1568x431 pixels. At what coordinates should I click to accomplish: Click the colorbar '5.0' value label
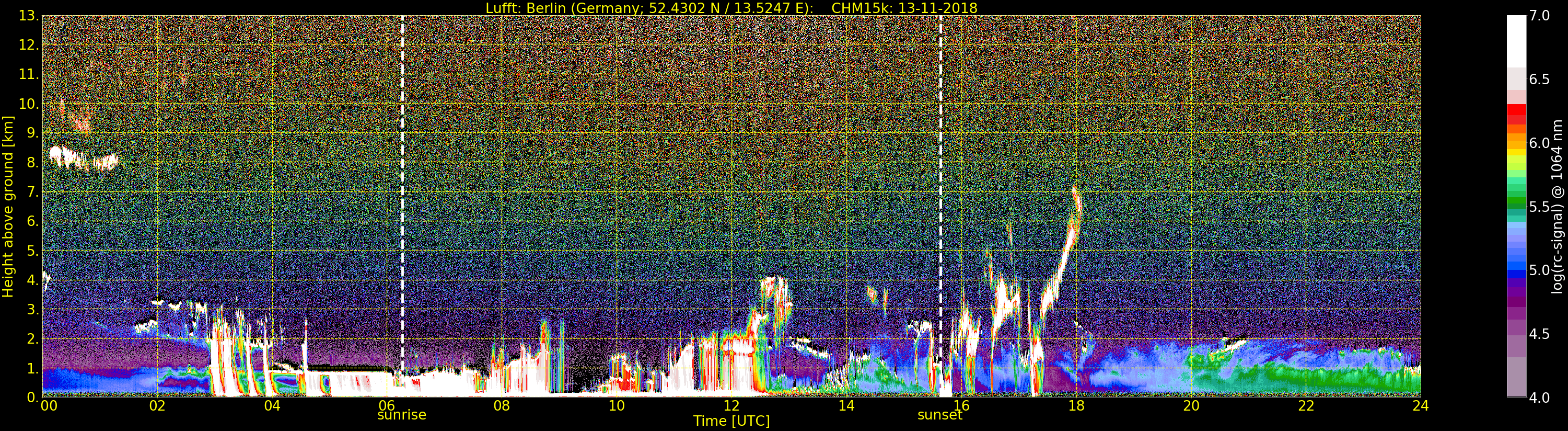(x=1539, y=270)
